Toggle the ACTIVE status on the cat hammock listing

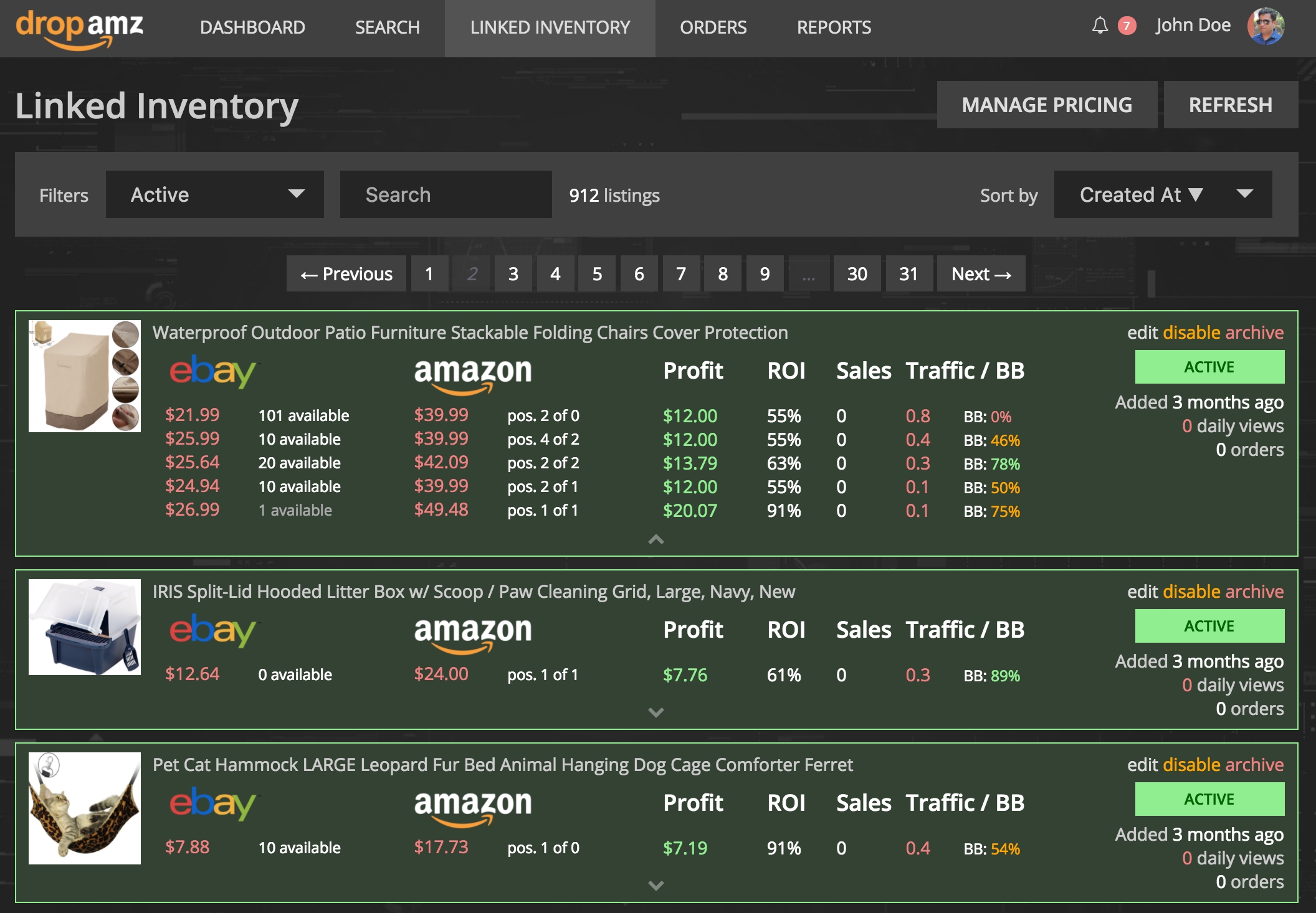coord(1209,799)
